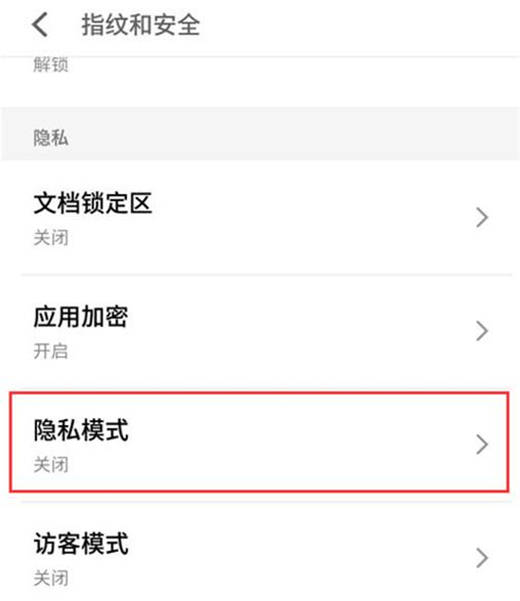This screenshot has width=520, height=601.
Task: Tap the back arrow icon
Action: pyautogui.click(x=40, y=25)
